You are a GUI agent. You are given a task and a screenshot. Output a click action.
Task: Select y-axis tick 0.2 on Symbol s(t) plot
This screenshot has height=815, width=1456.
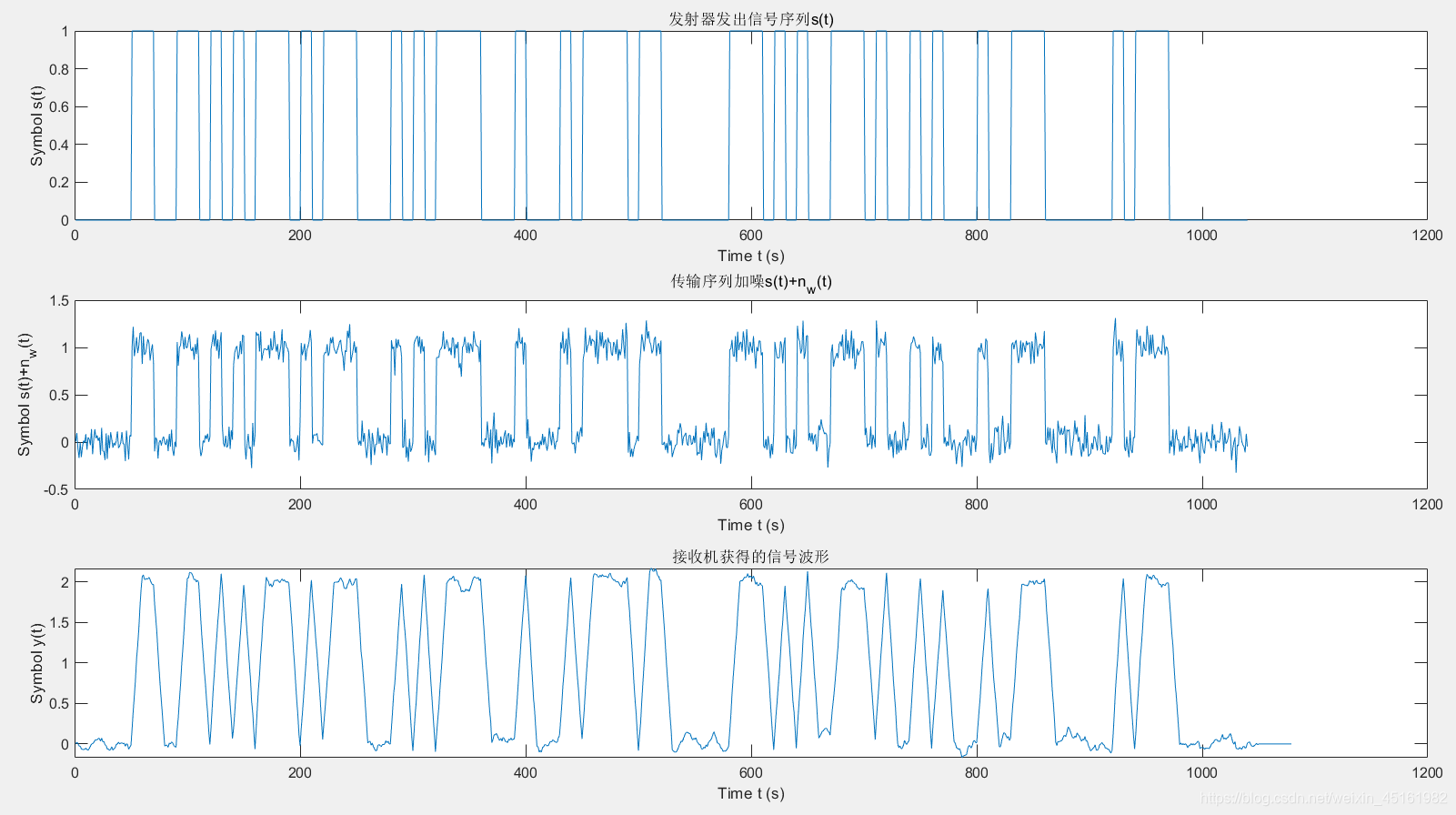[x=59, y=182]
